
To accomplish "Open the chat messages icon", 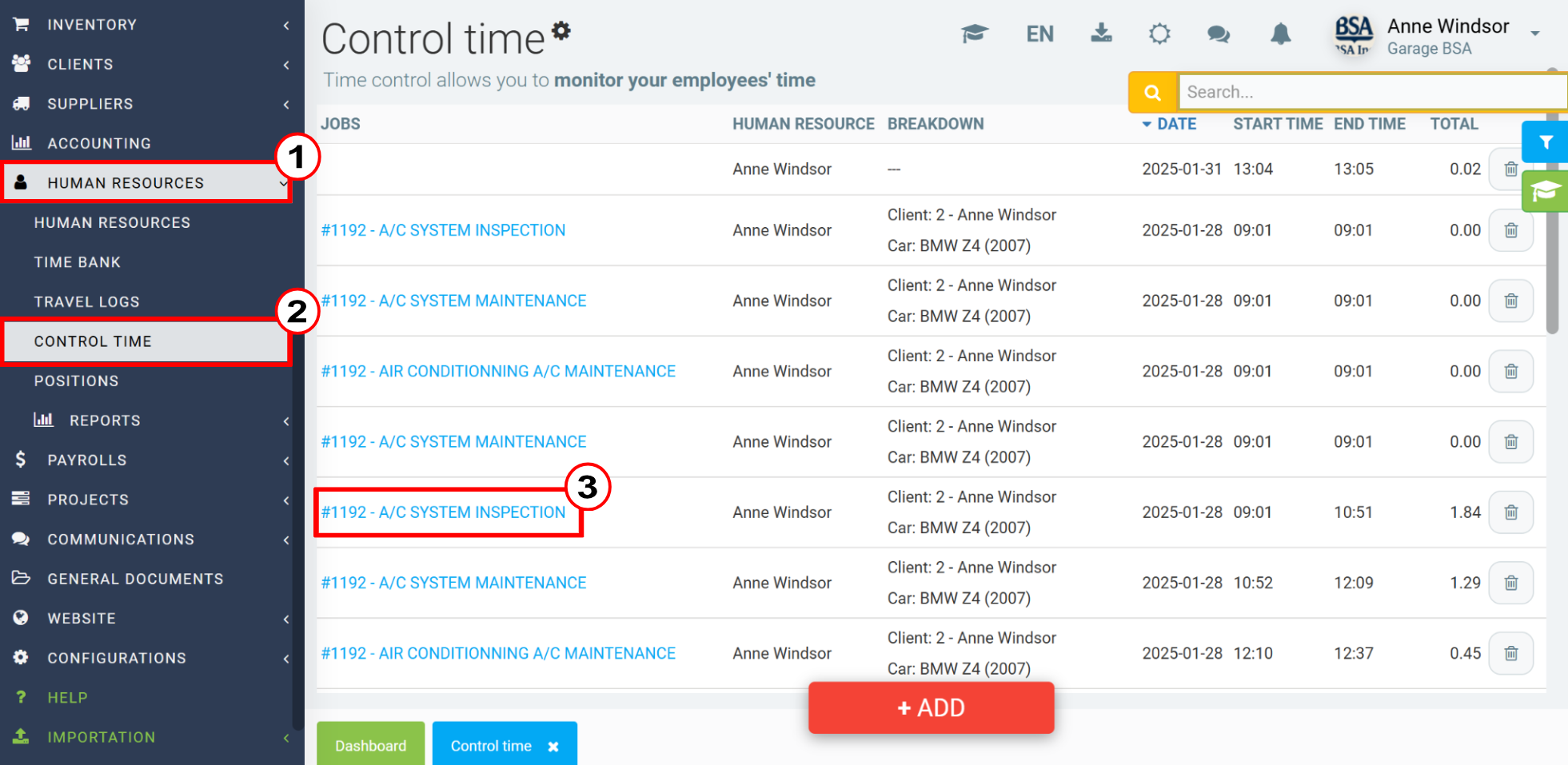I will tap(1218, 34).
